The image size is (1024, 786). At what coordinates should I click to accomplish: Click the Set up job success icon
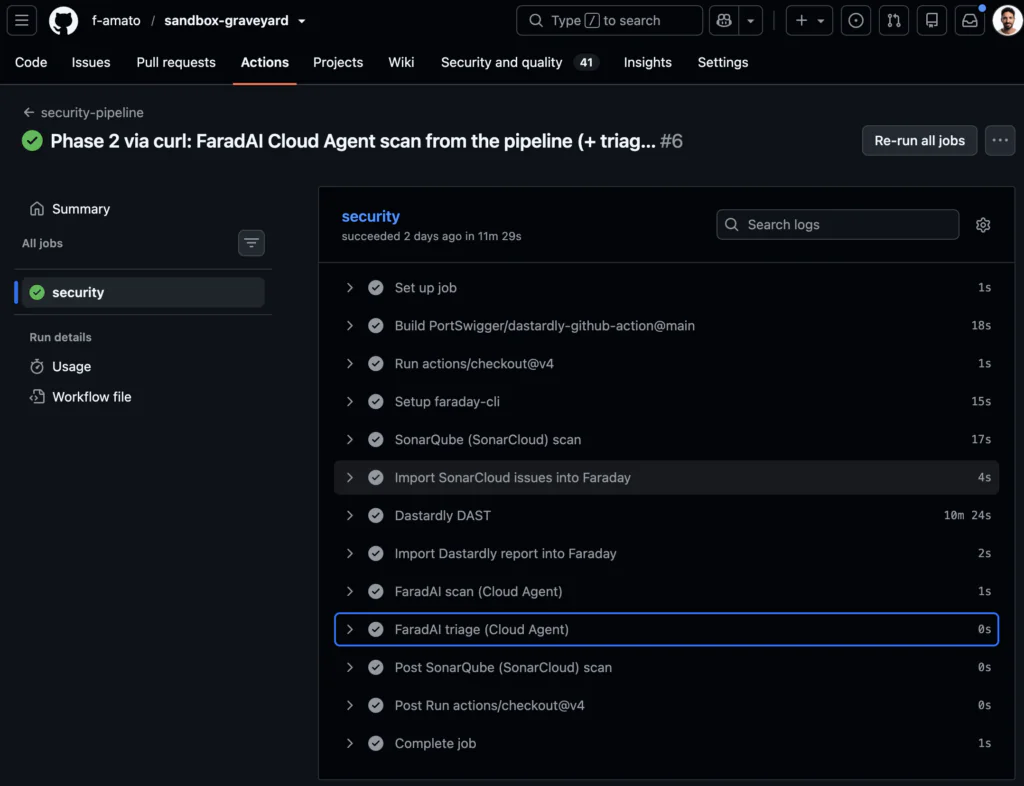376,288
